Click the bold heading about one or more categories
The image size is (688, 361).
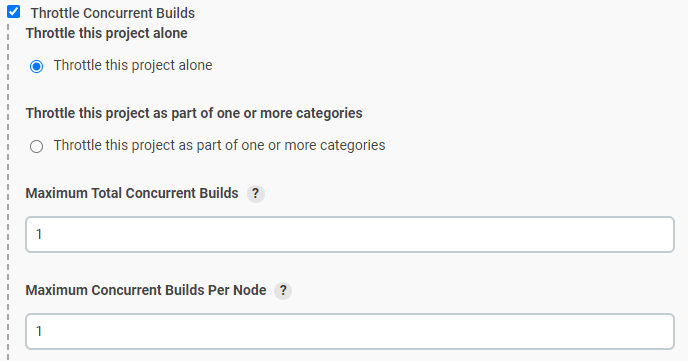[194, 113]
